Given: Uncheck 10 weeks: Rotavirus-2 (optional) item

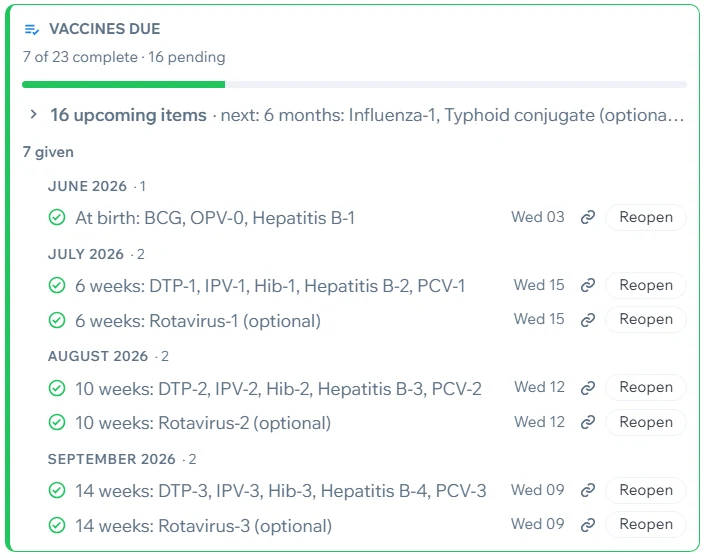Looking at the screenshot, I should [x=57, y=423].
